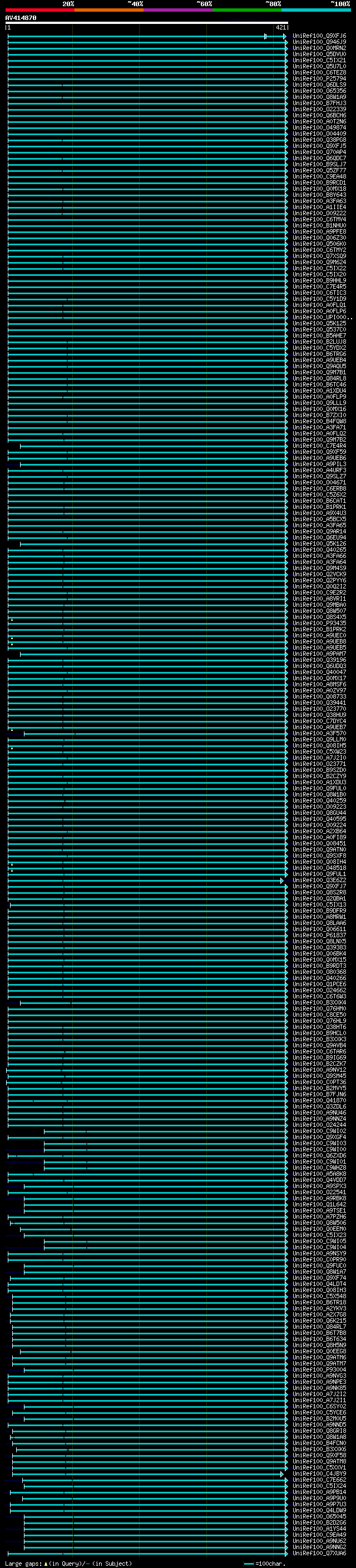The height and width of the screenshot is (1568, 356).
Task: Select hit label UniRef100_B3XXK4
Action: tap(319, 1002)
